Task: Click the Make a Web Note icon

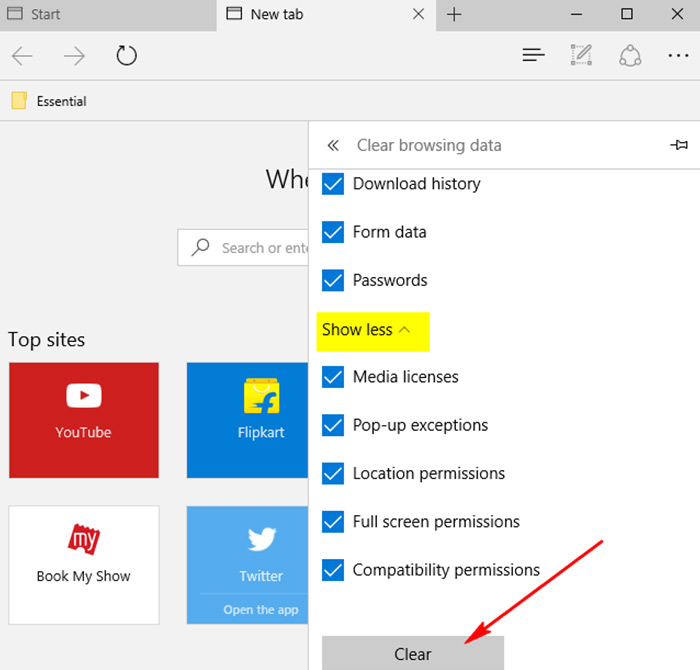Action: 581,56
